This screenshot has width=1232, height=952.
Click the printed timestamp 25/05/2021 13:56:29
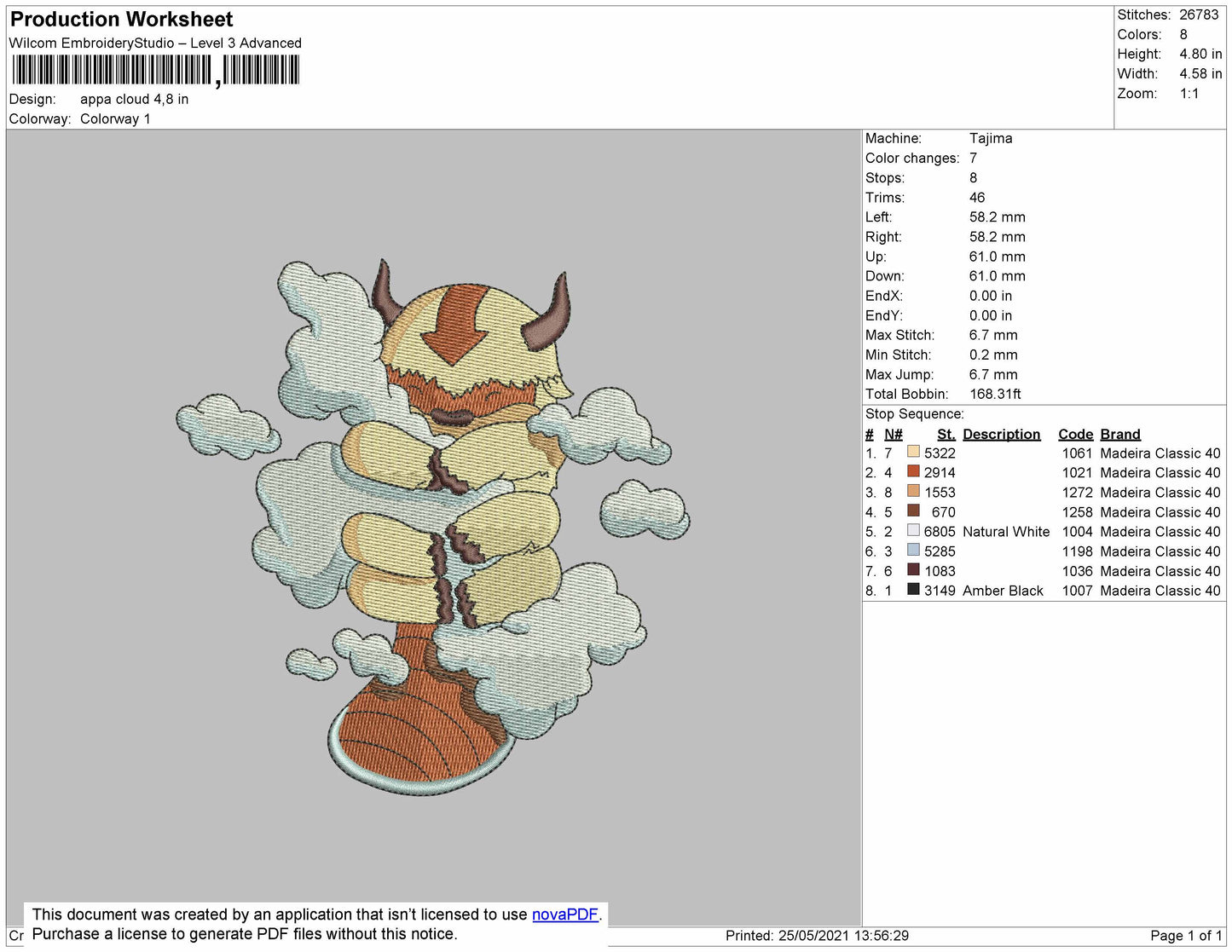click(843, 935)
